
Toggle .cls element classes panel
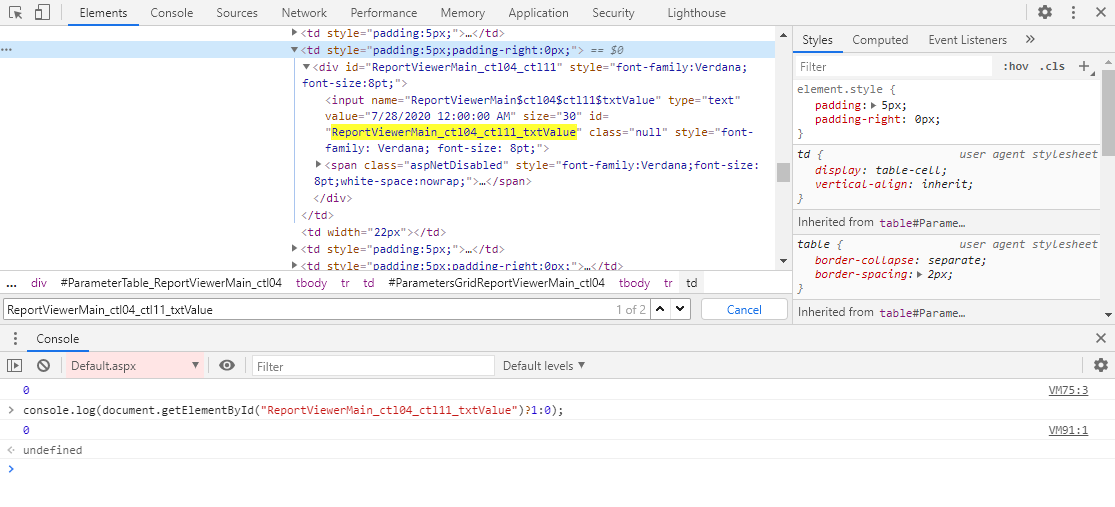pos(1052,66)
